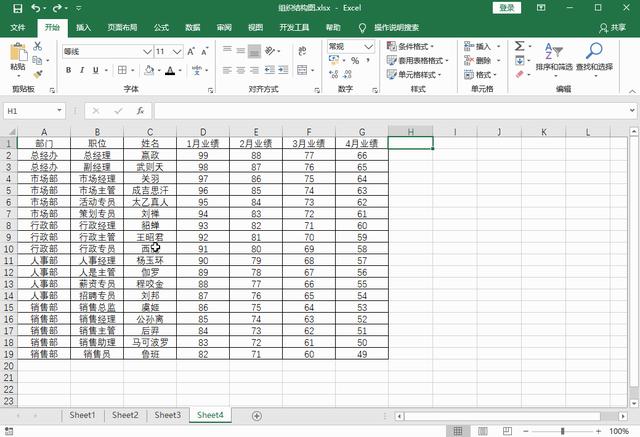Click the merge and center icon
Image resolution: width=640 pixels, height=437 pixels.
(302, 70)
